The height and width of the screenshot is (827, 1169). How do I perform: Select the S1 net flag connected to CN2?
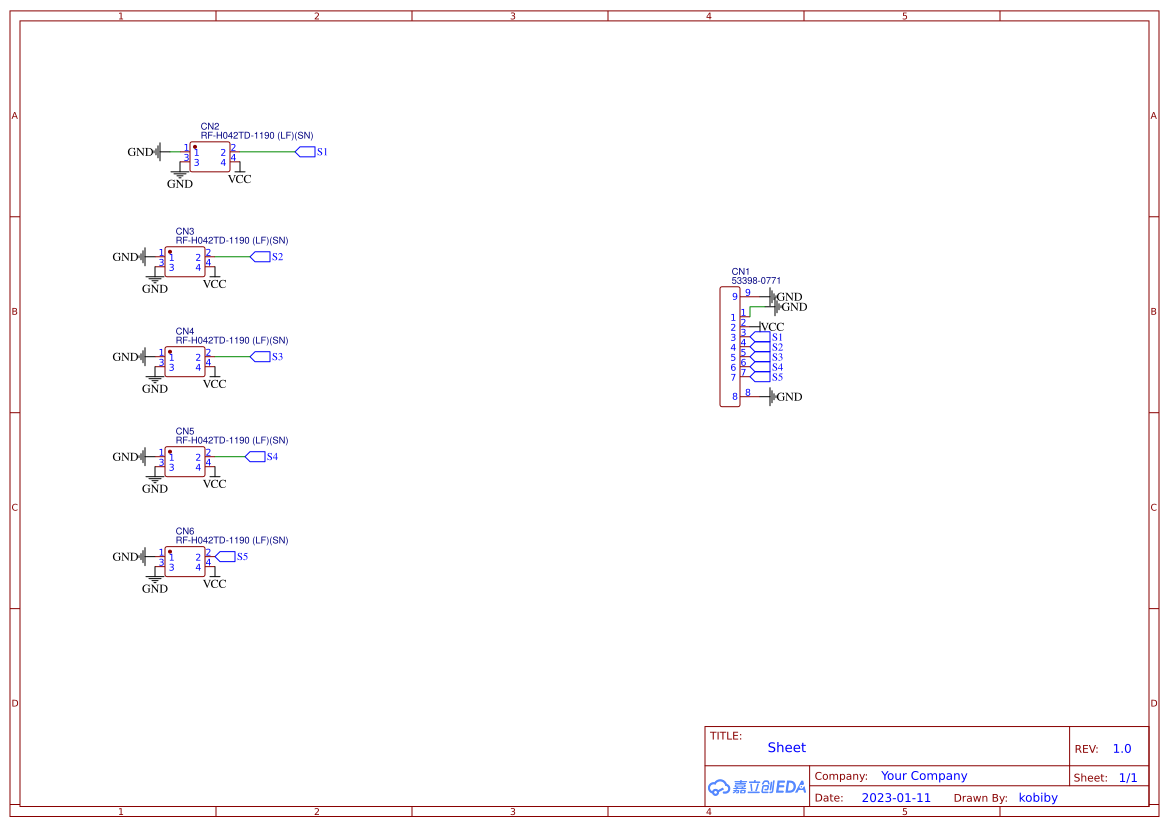coord(306,152)
